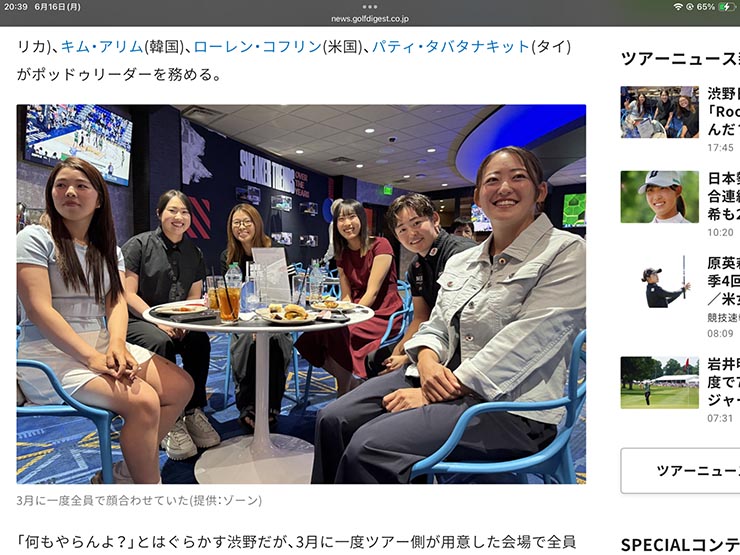This screenshot has width=740, height=555.
Task: Tap the battery indicator icon
Action: pyautogui.click(x=727, y=7)
